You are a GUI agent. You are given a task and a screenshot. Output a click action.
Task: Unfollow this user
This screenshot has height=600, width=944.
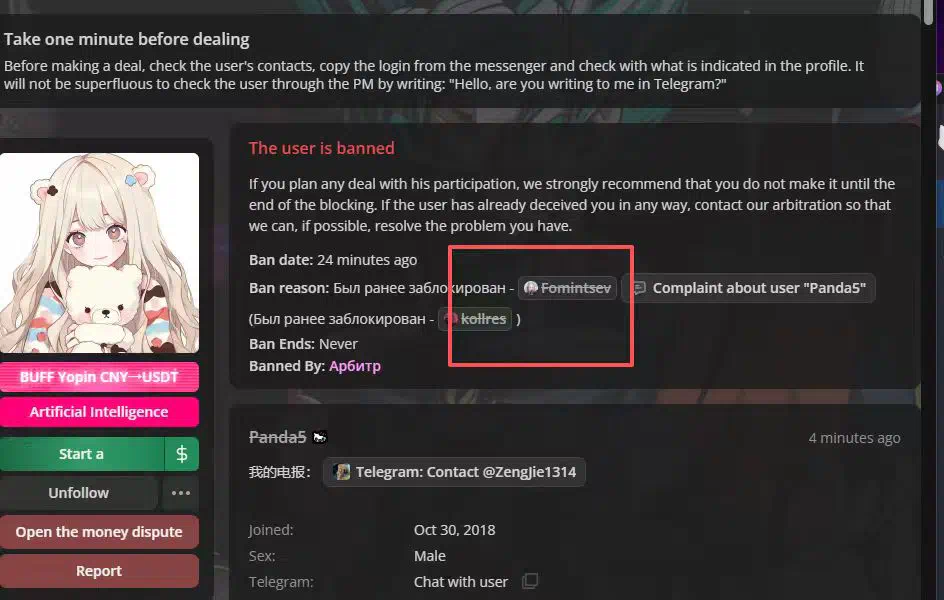(x=79, y=493)
